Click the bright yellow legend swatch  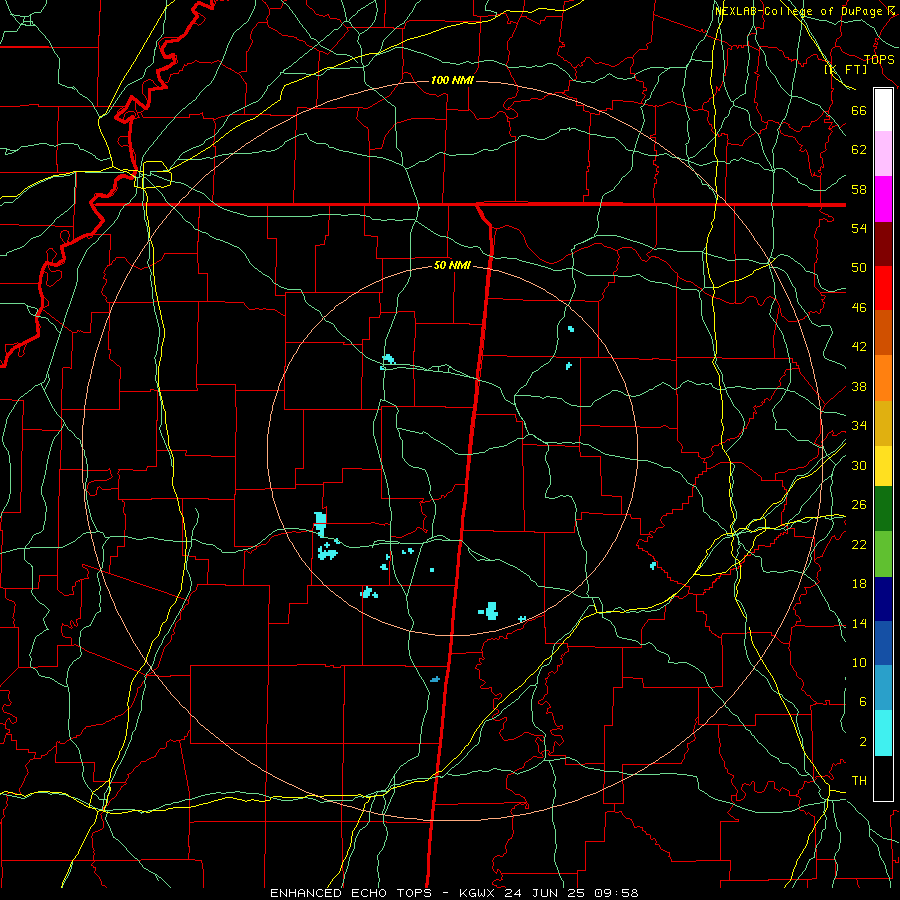(883, 466)
